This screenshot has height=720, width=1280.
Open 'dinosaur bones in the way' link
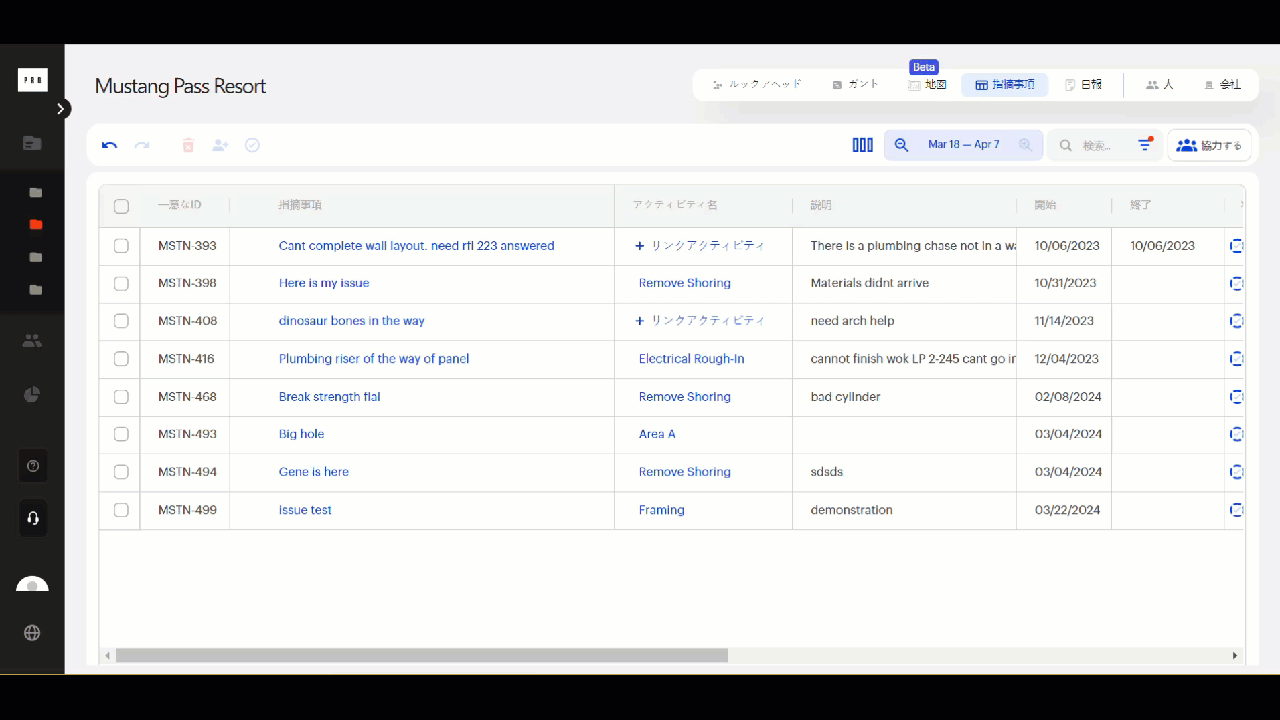point(352,321)
